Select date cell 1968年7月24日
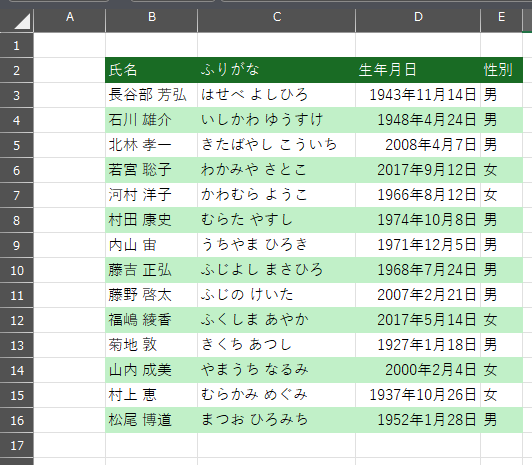532x465 pixels. (x=418, y=270)
